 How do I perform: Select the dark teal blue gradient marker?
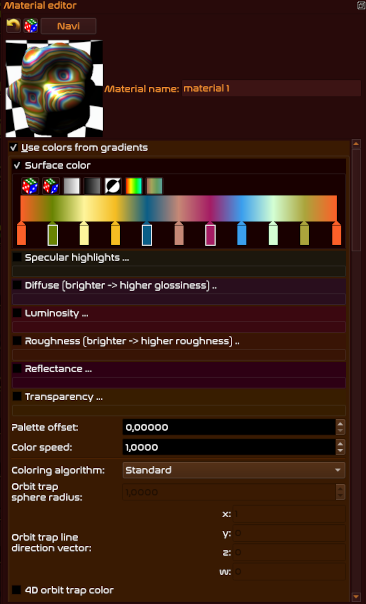pyautogui.click(x=147, y=234)
